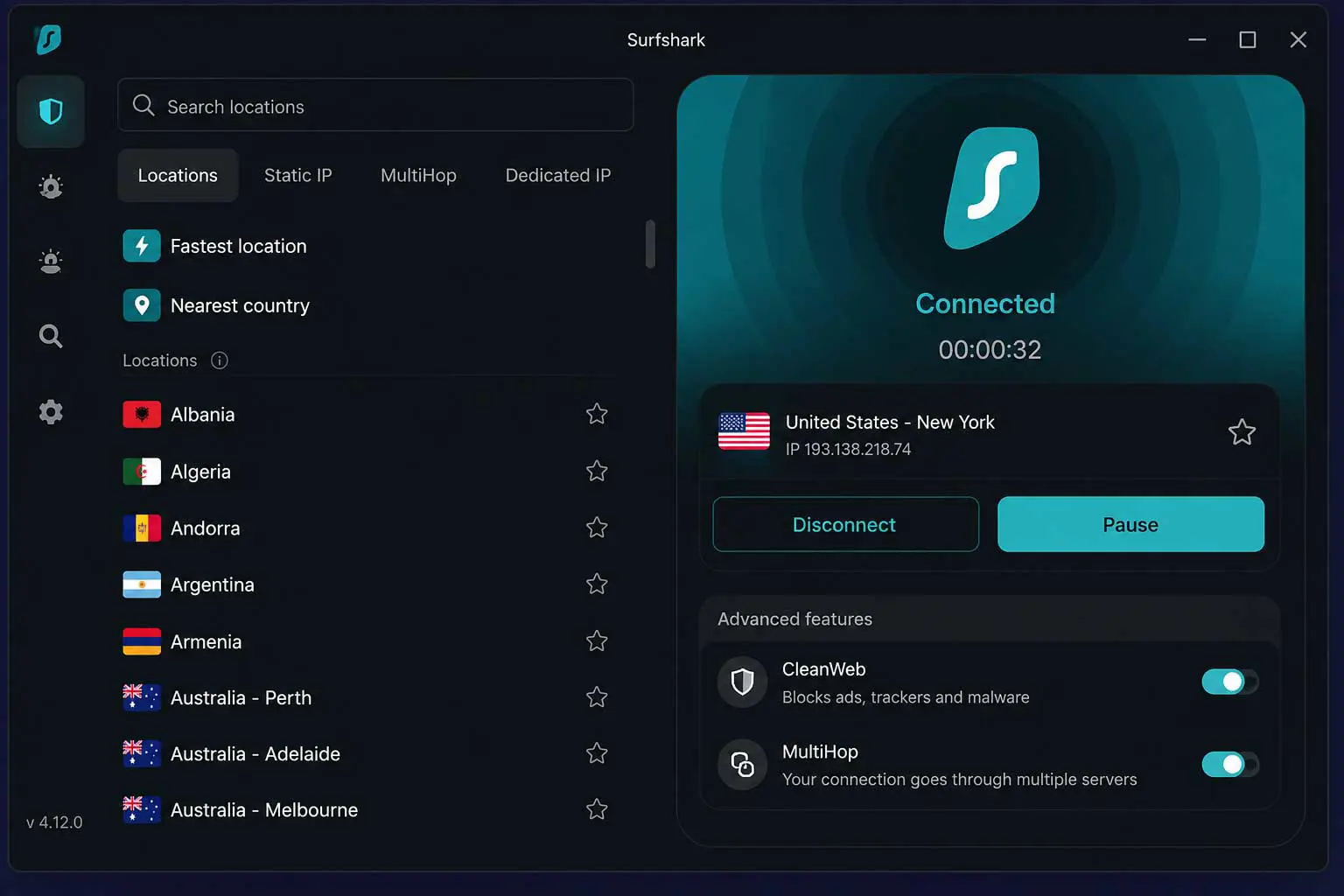1344x896 pixels.
Task: Click the v 4.12.0 version label
Action: click(54, 822)
